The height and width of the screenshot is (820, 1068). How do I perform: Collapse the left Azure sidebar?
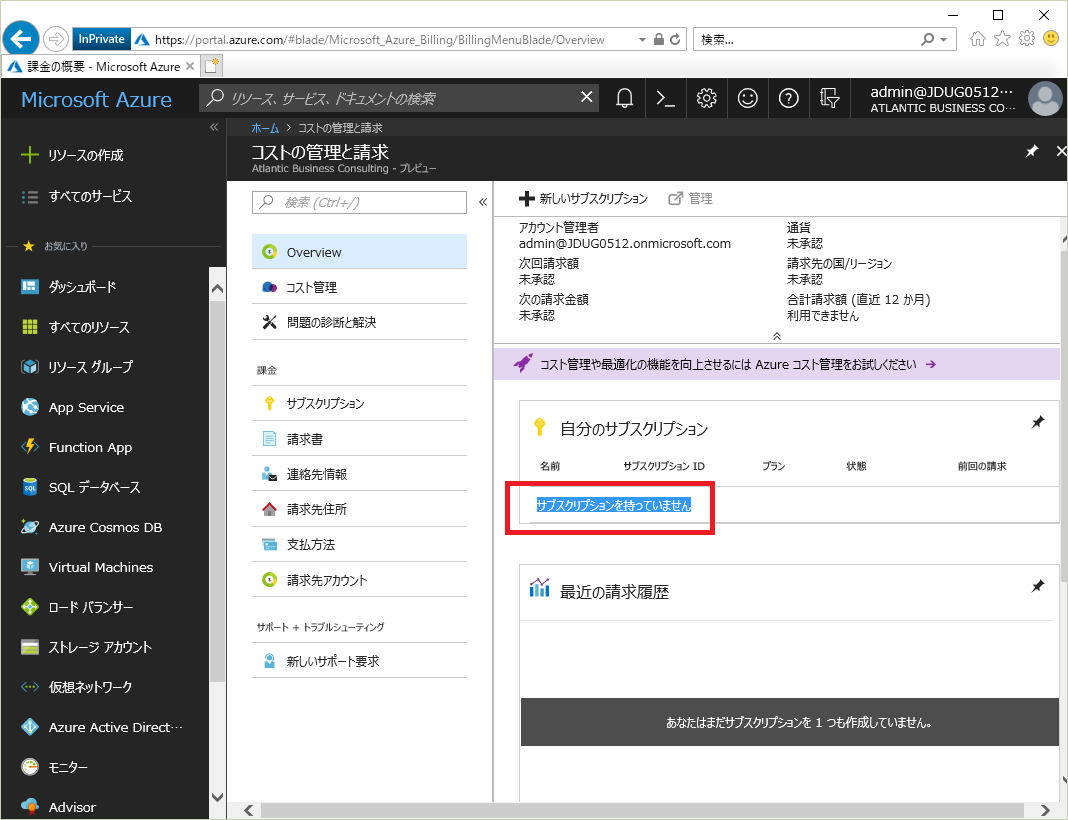point(214,127)
